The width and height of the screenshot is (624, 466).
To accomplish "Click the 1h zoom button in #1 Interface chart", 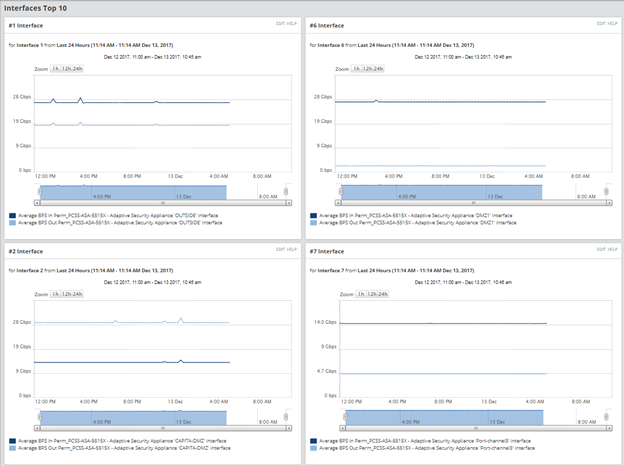I will pos(55,69).
